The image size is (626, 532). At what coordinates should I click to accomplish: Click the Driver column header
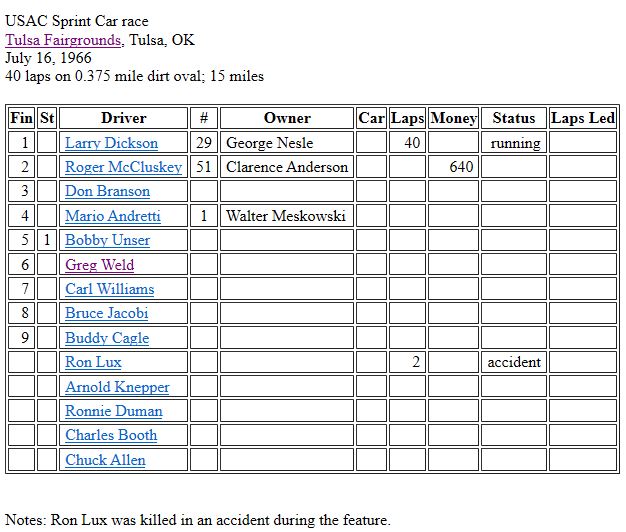(123, 118)
